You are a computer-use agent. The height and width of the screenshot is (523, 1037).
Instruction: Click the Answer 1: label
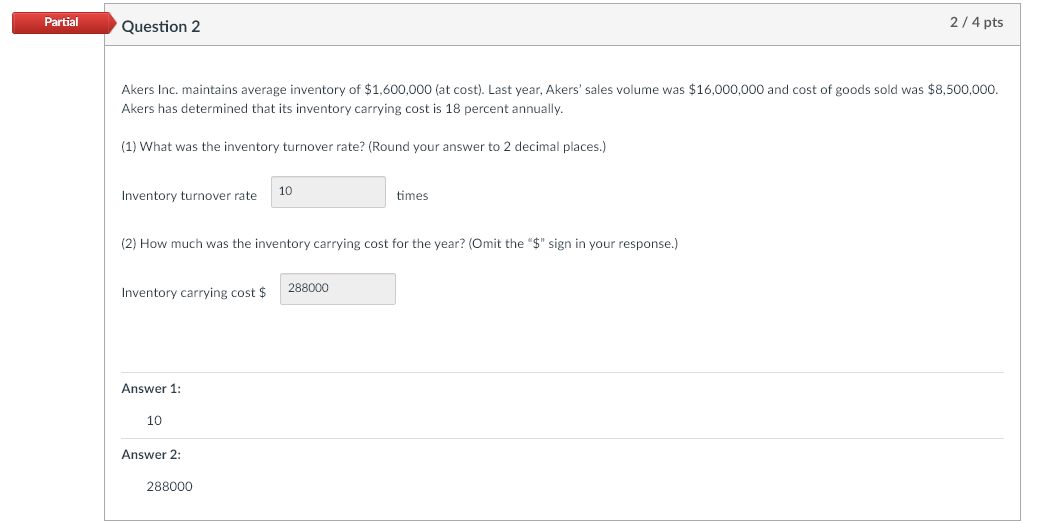click(151, 389)
